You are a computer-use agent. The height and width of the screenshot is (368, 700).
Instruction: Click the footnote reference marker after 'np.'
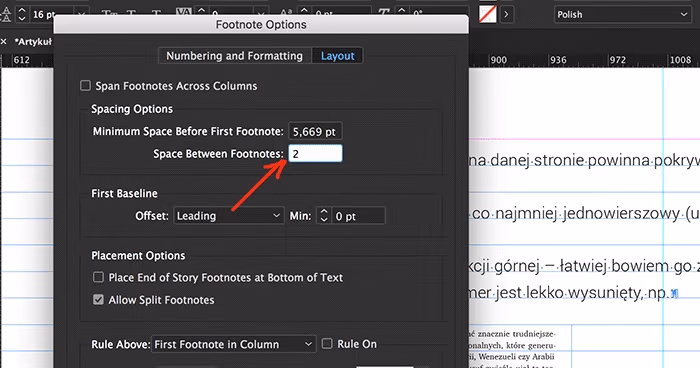(x=675, y=293)
